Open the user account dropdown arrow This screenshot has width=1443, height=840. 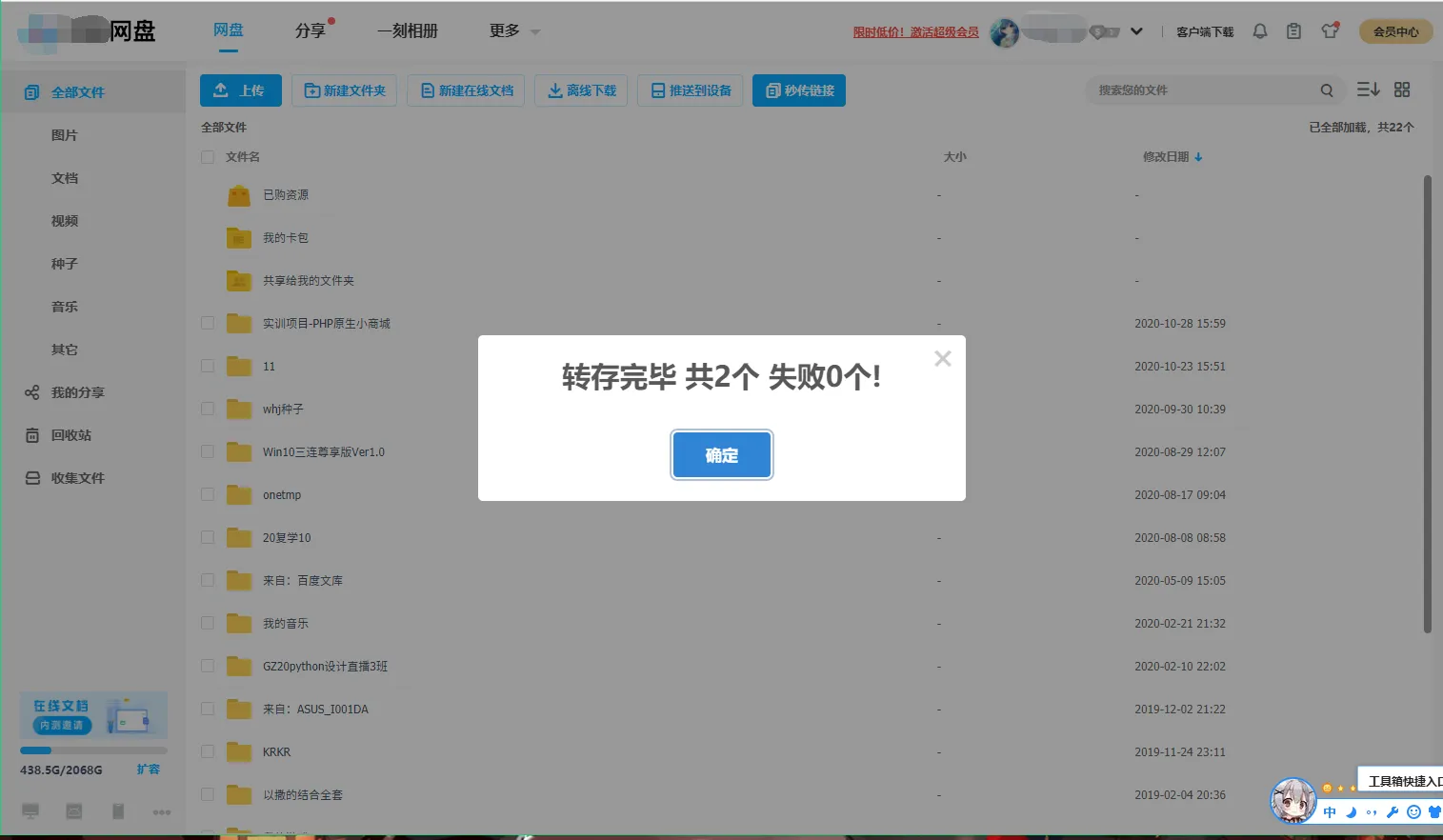point(1135,30)
